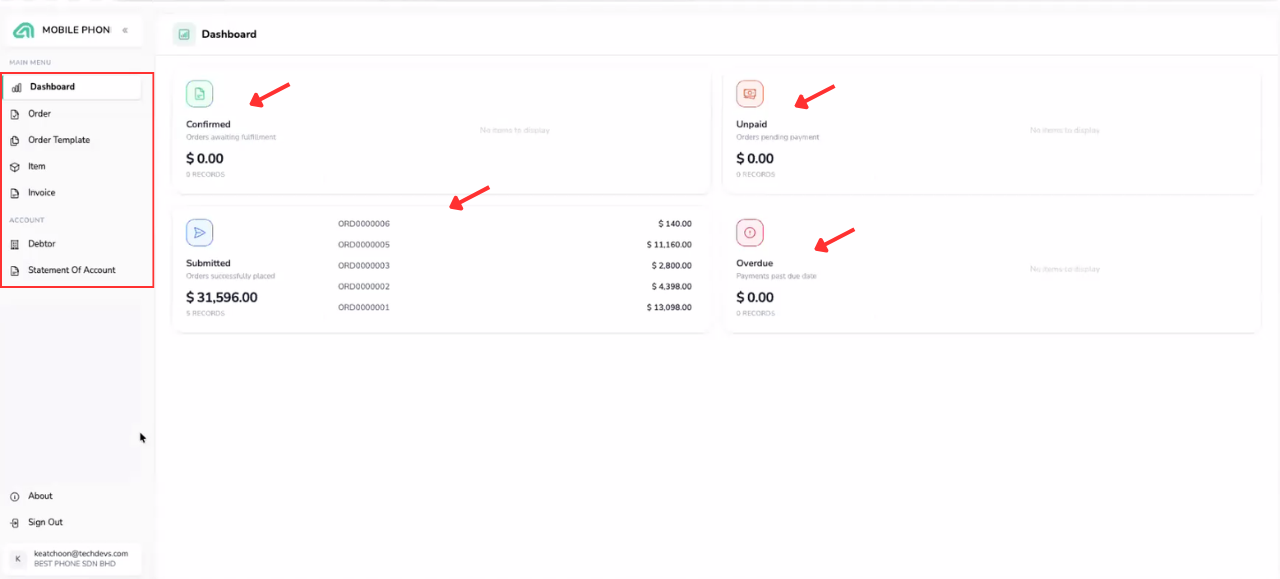Click the Order document icon in sidebar
This screenshot has height=579, width=1280.
[x=15, y=114]
